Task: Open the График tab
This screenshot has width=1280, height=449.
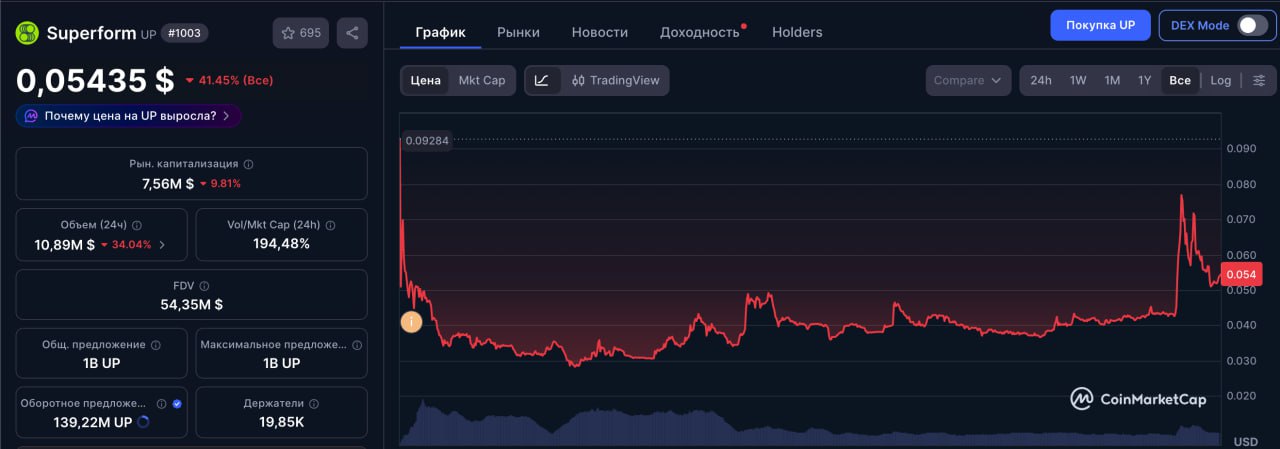Action: (441, 32)
